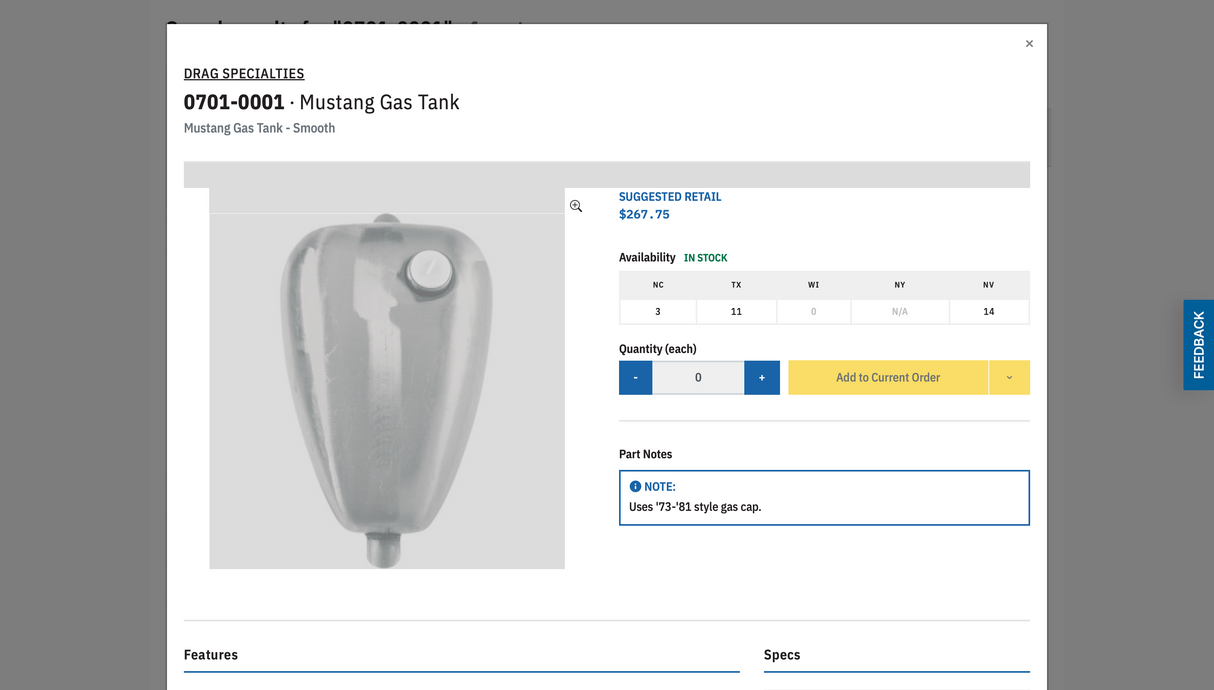Click the info icon in Part Notes
1214x690 pixels.
pos(635,487)
